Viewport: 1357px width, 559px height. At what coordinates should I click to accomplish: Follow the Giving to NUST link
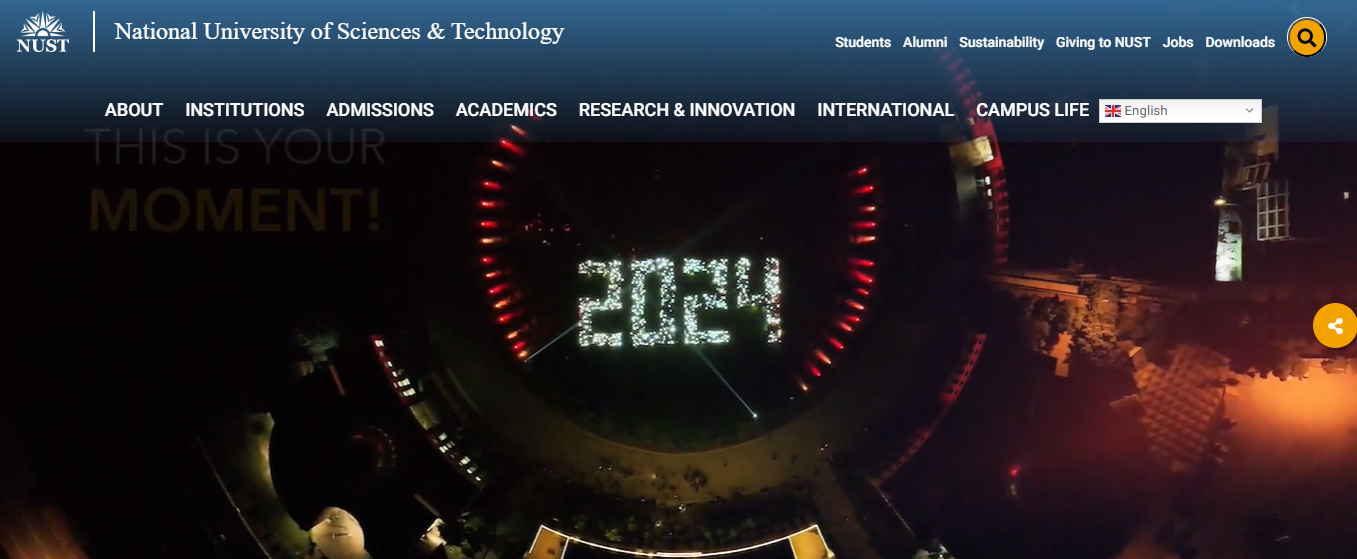tap(1103, 42)
